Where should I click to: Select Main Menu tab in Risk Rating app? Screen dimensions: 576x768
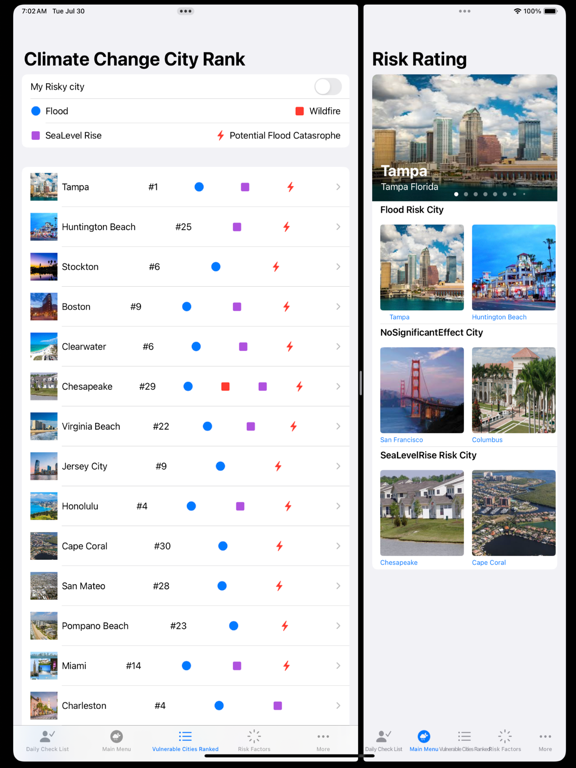(x=424, y=741)
